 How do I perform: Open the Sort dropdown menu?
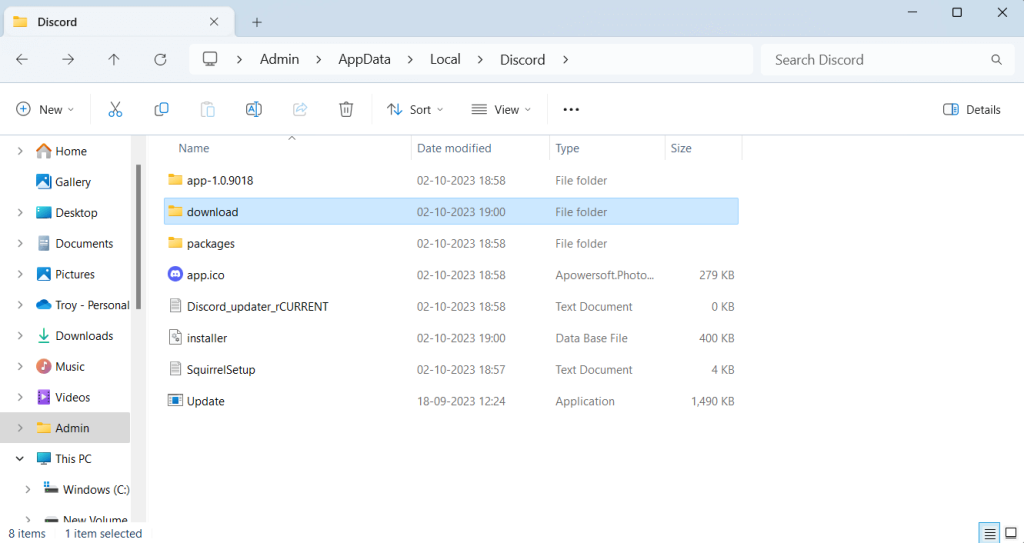point(415,110)
